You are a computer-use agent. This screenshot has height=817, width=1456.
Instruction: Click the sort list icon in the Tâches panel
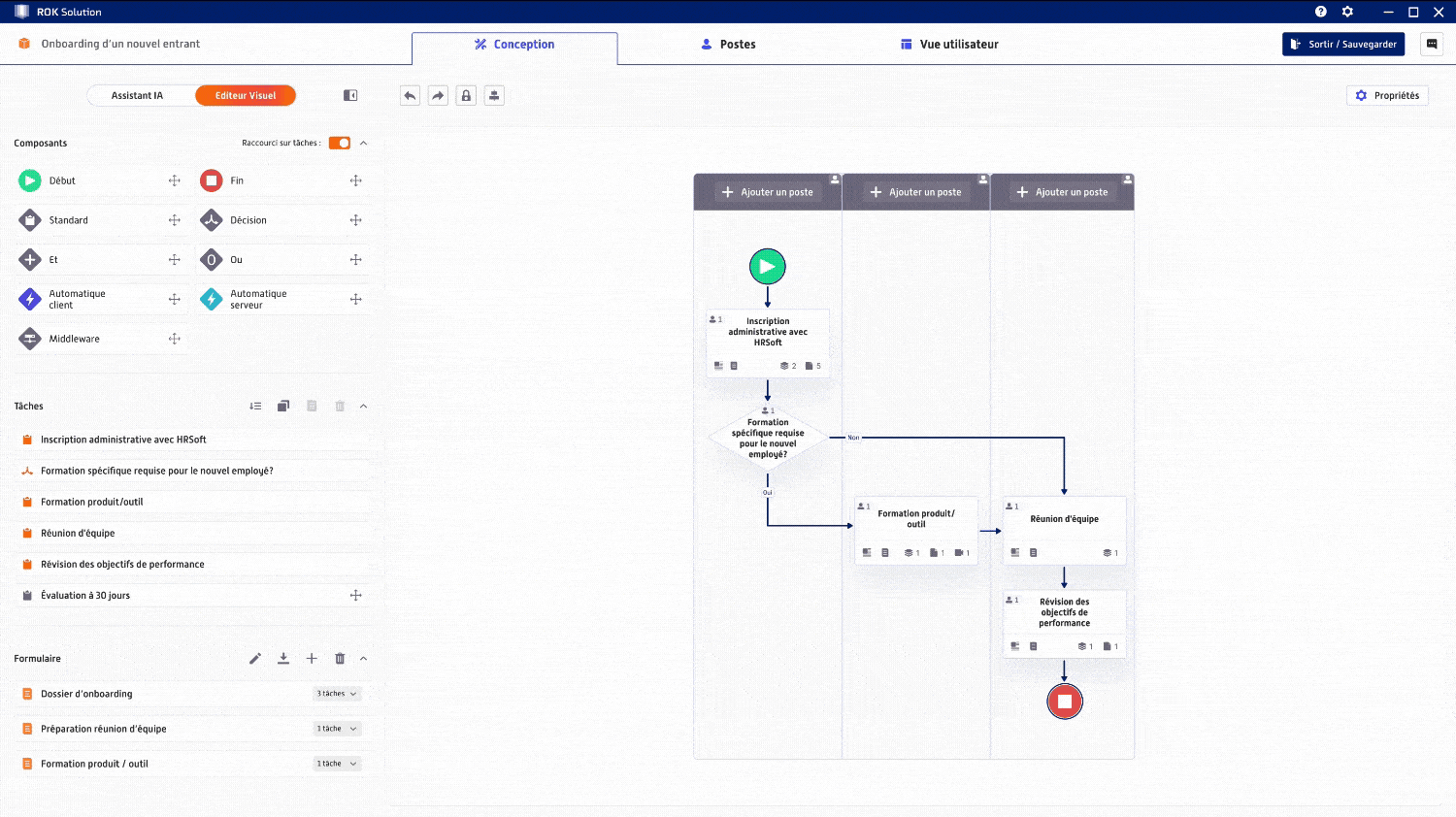[255, 406]
